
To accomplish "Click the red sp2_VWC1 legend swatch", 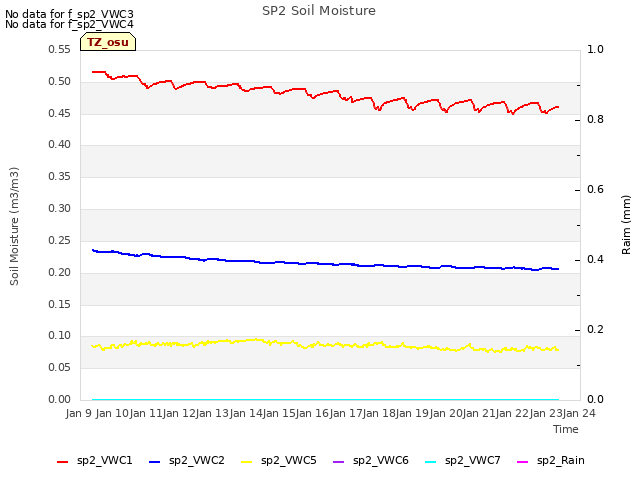I will click(62, 462).
